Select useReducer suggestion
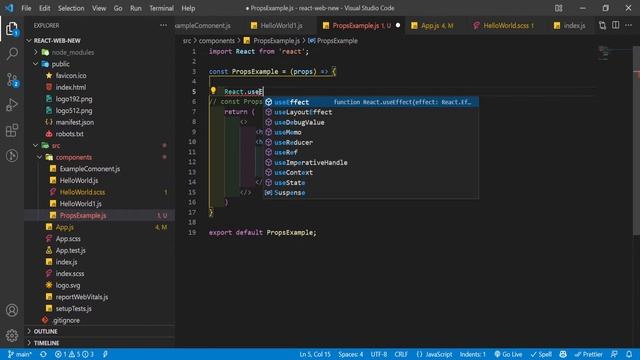Viewport: 640px width, 360px height. (x=371, y=142)
